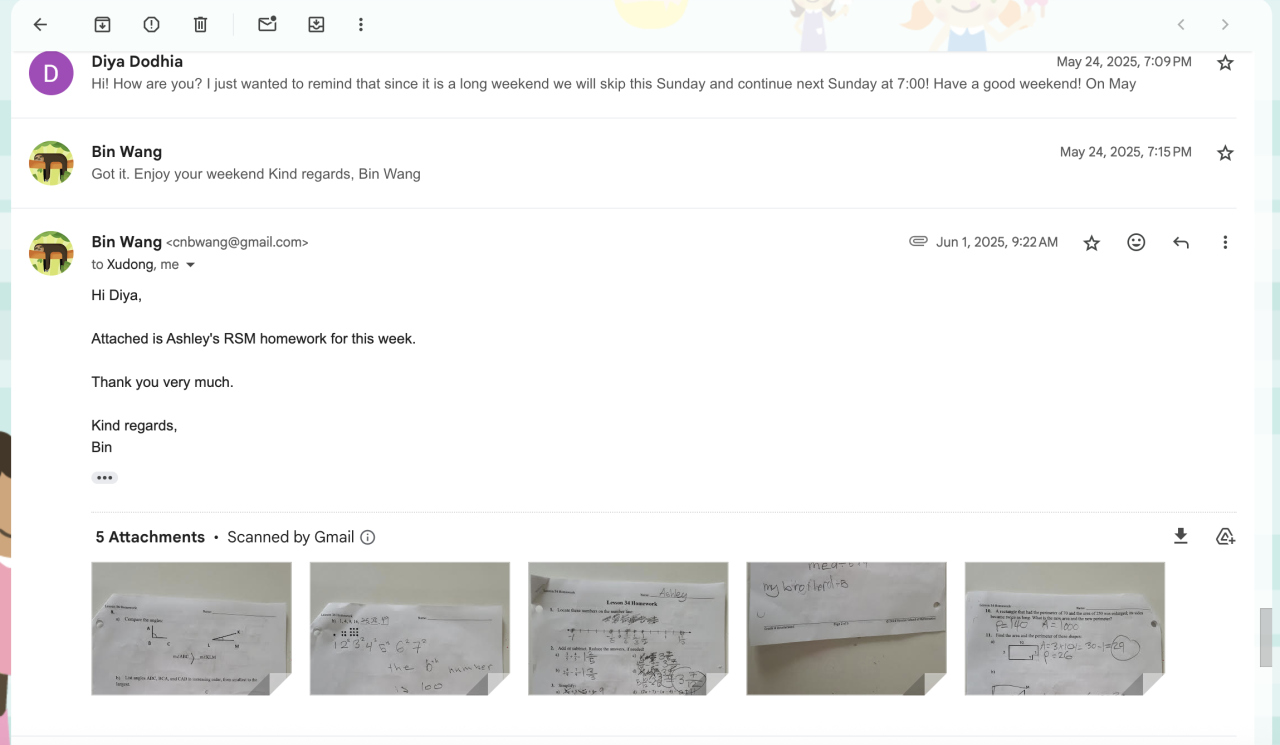
Task: Delete the conversation with trash icon
Action: (200, 25)
